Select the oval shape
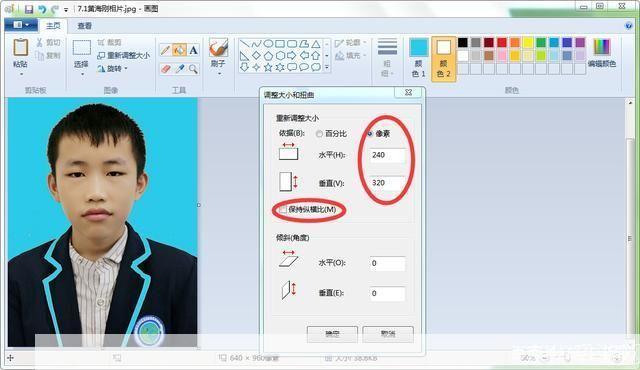 [268, 44]
